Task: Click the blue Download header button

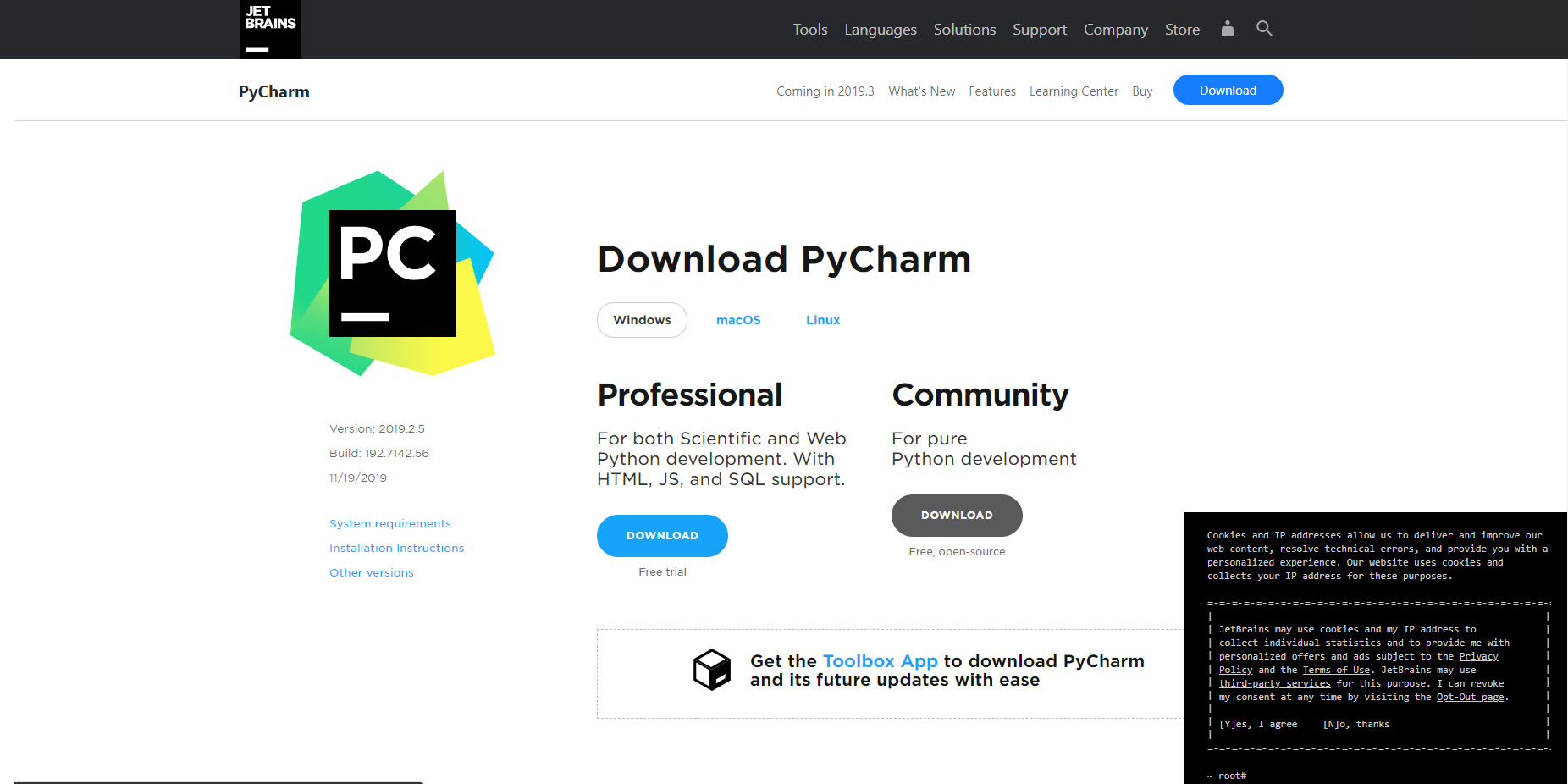Action: point(1228,90)
